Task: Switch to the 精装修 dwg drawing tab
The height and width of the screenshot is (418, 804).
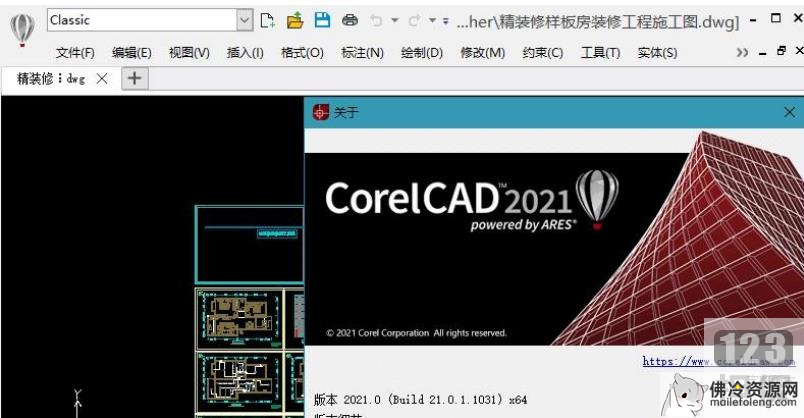Action: pyautogui.click(x=50, y=79)
